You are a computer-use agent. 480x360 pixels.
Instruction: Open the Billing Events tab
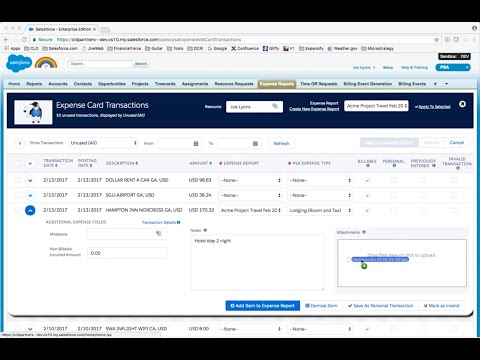coord(412,84)
